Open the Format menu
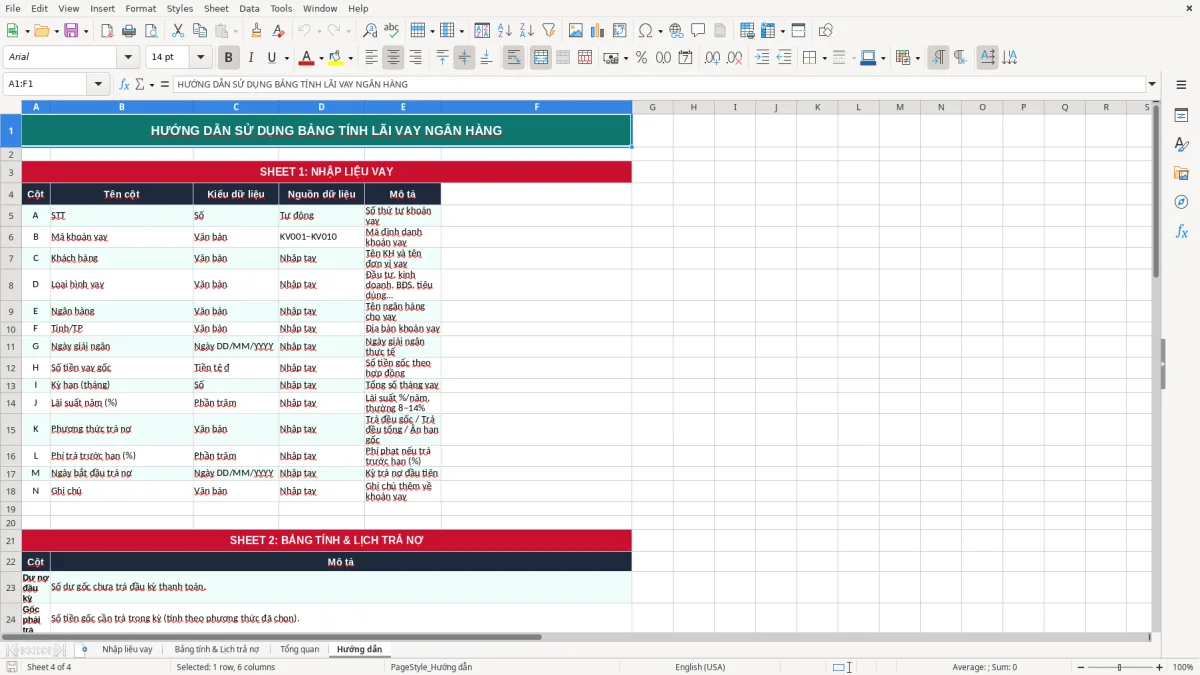Screen dimensions: 1200x675 click(x=140, y=8)
